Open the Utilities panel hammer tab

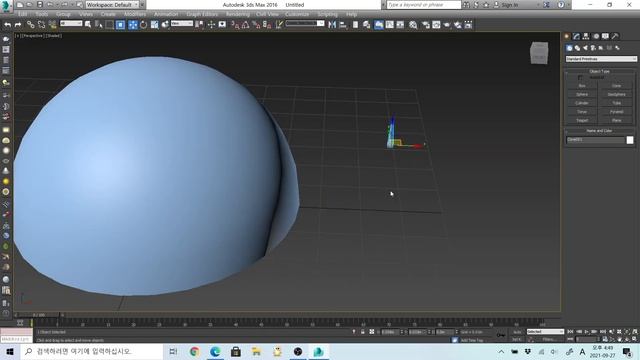pyautogui.click(x=615, y=36)
